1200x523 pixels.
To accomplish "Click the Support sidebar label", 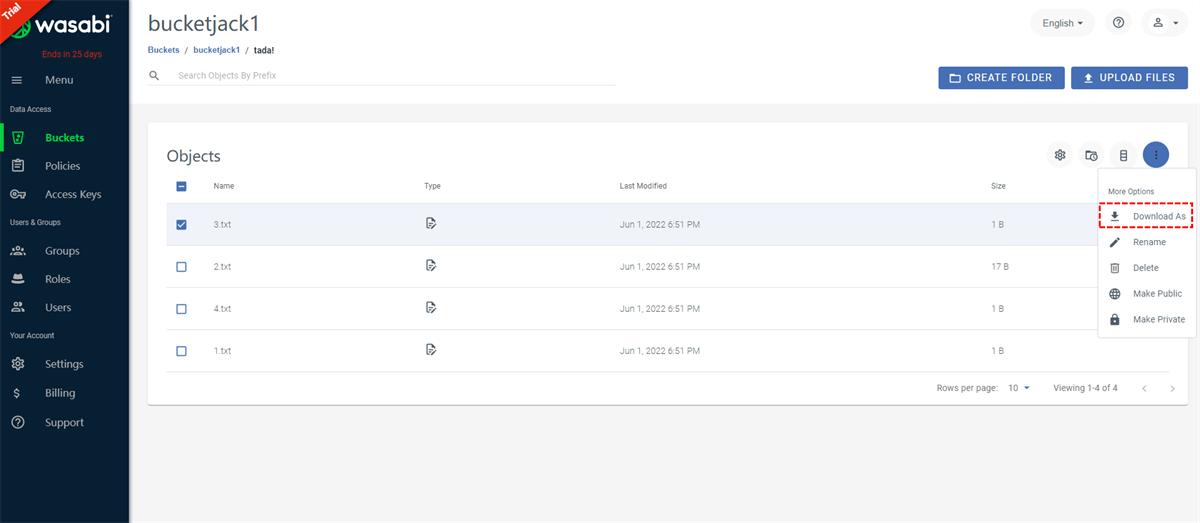I will pos(64,422).
